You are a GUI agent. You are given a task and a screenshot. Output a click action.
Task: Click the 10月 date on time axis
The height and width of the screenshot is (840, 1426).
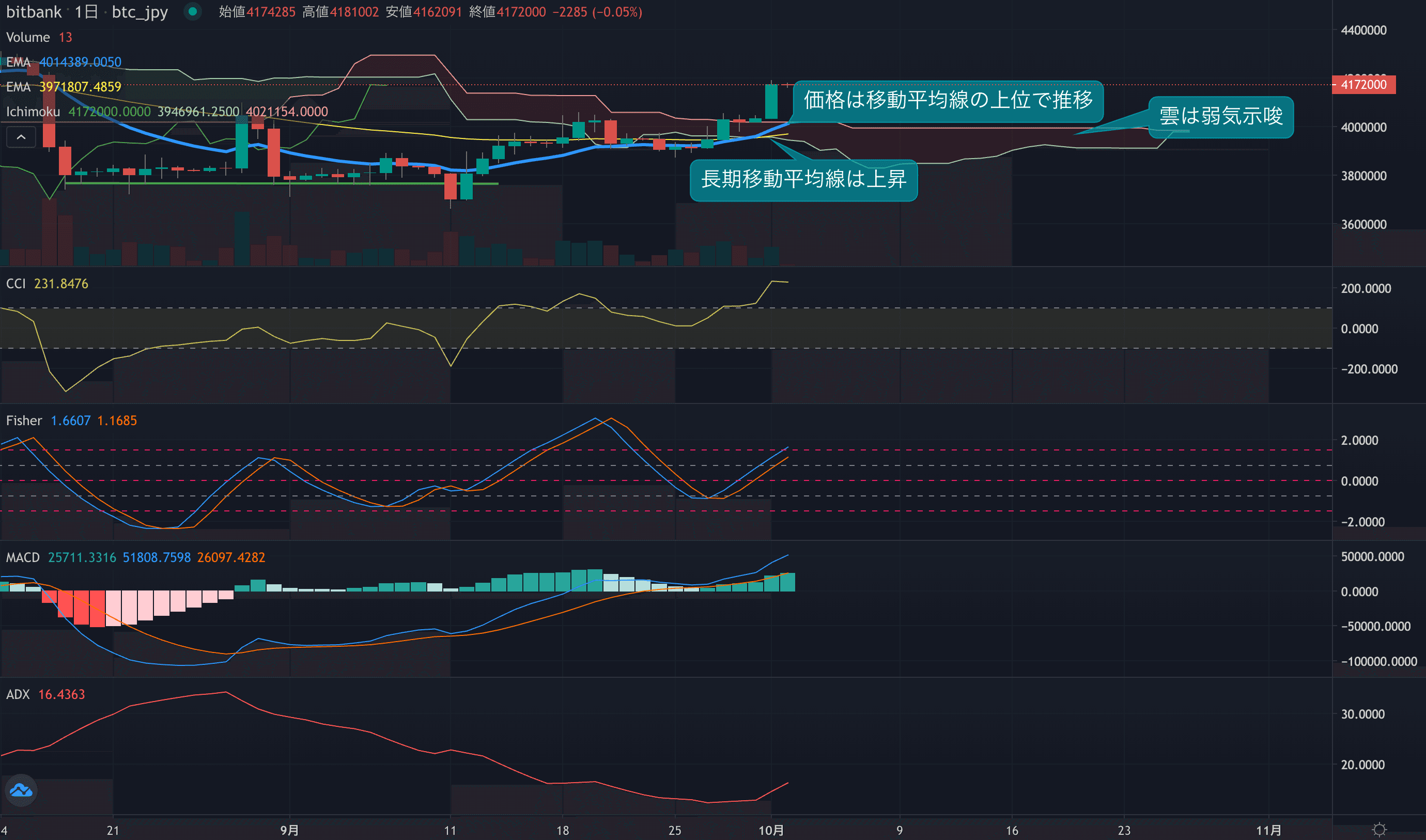pos(771,830)
